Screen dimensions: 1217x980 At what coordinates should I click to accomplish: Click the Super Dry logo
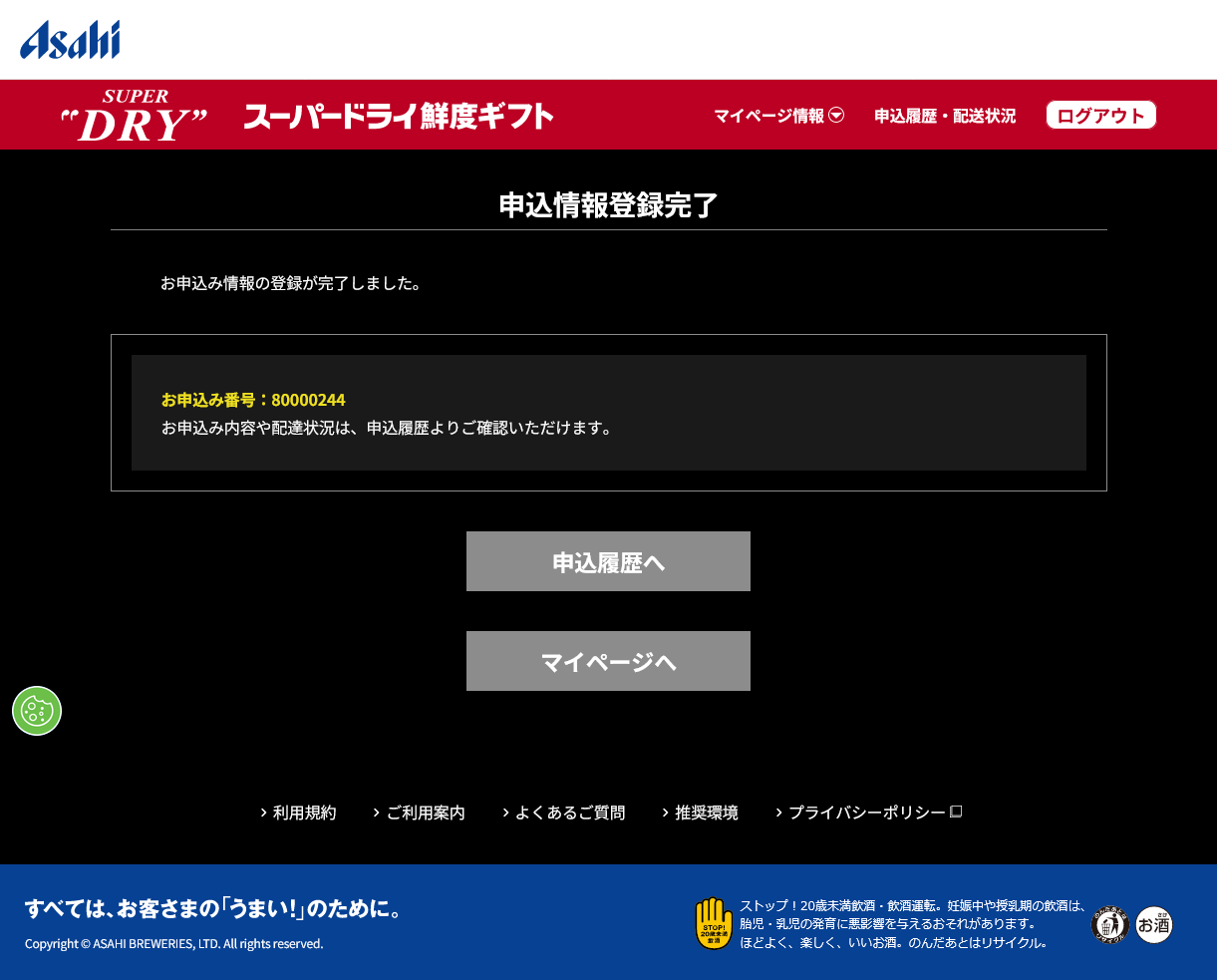(135, 116)
